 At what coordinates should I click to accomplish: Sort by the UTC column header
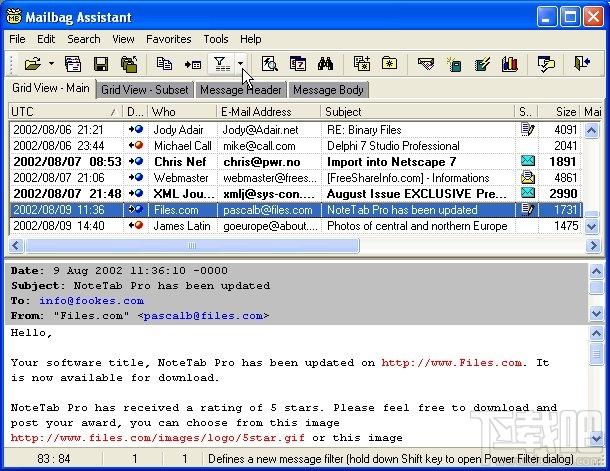pyautogui.click(x=65, y=112)
